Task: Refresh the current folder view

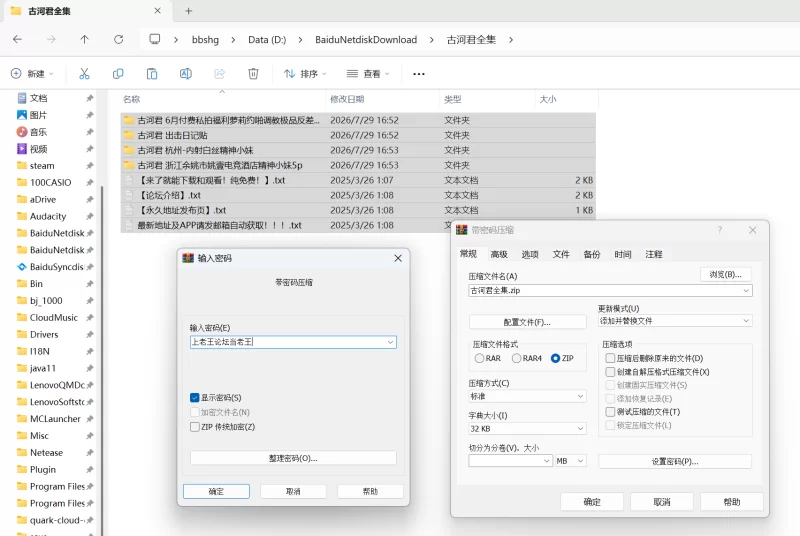Action: click(118, 39)
